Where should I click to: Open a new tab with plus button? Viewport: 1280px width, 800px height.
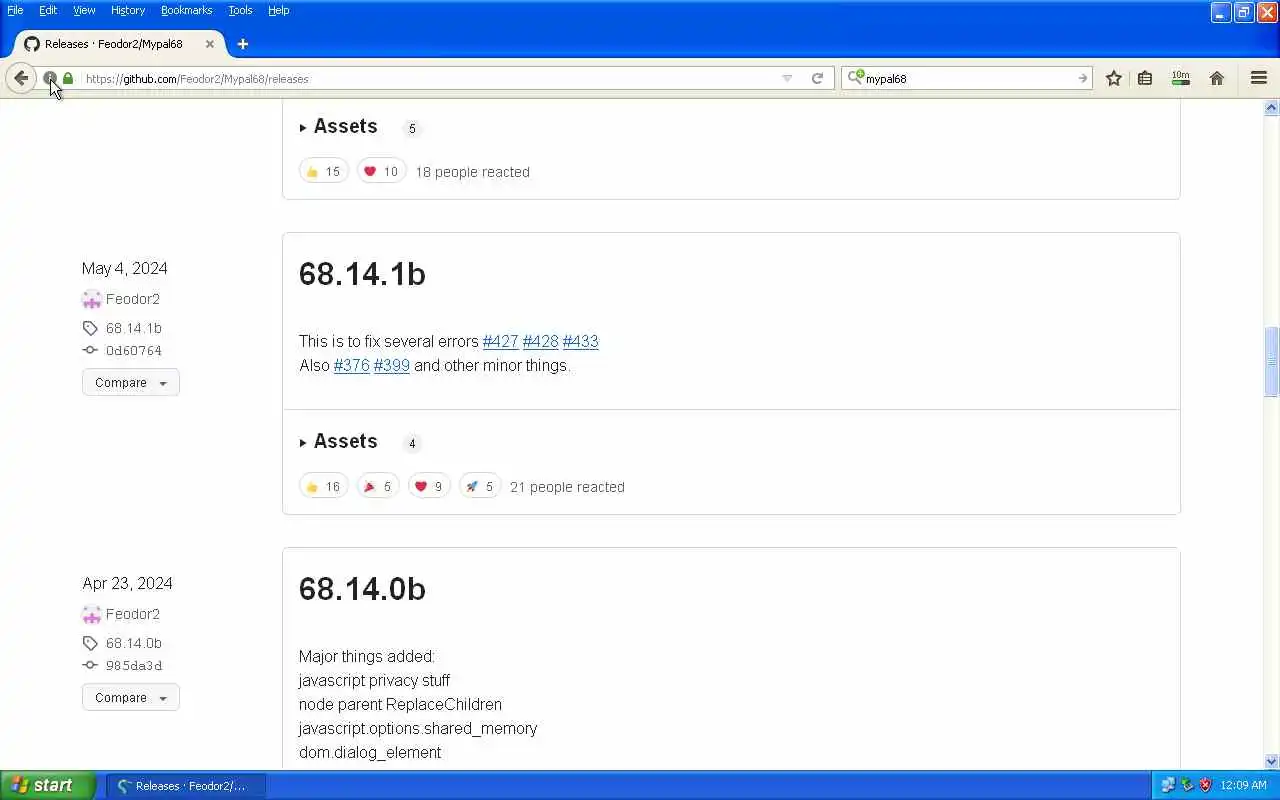click(242, 44)
